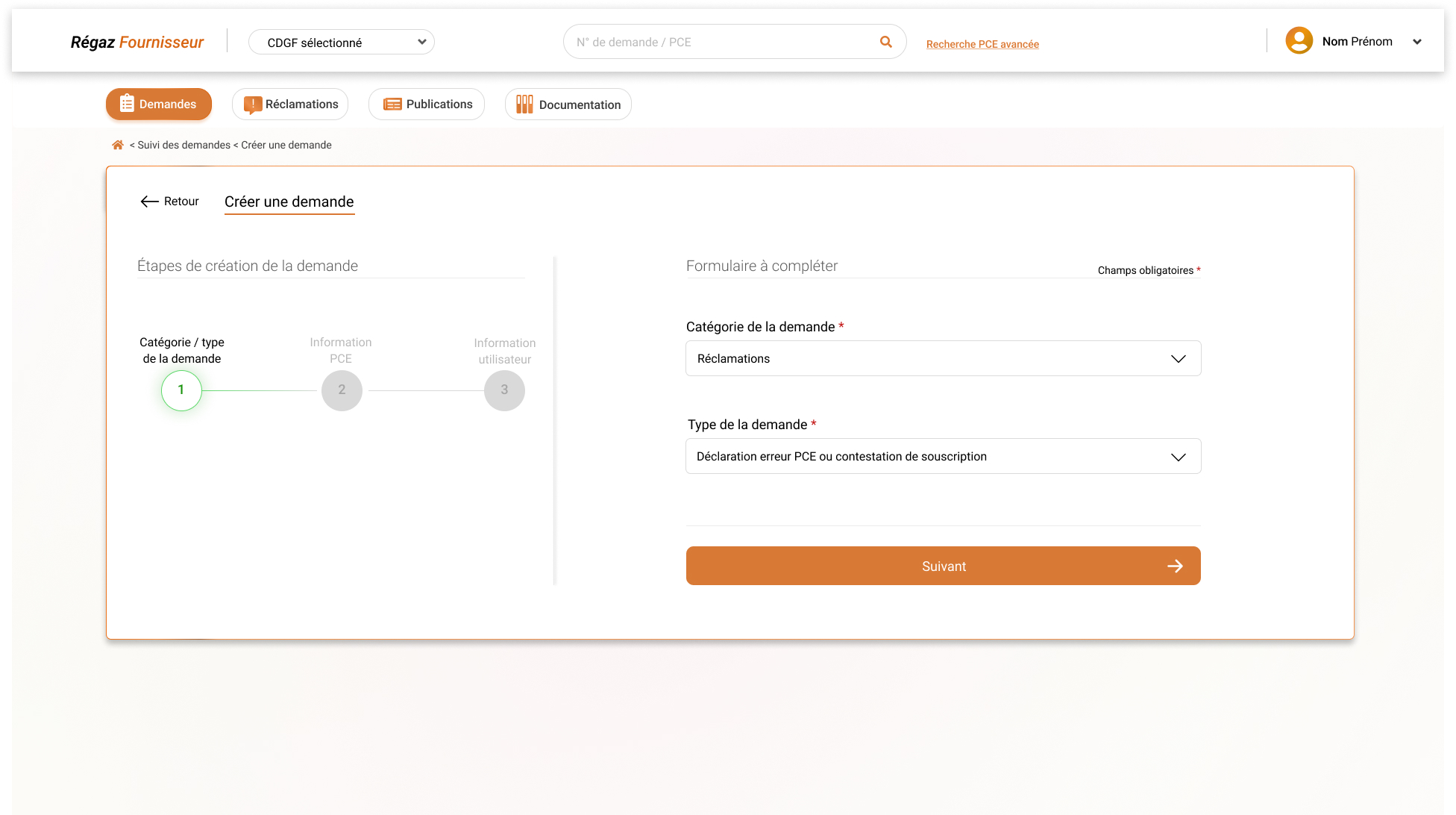The width and height of the screenshot is (1456, 815).
Task: Click the Réclamations alert icon
Action: [x=253, y=104]
